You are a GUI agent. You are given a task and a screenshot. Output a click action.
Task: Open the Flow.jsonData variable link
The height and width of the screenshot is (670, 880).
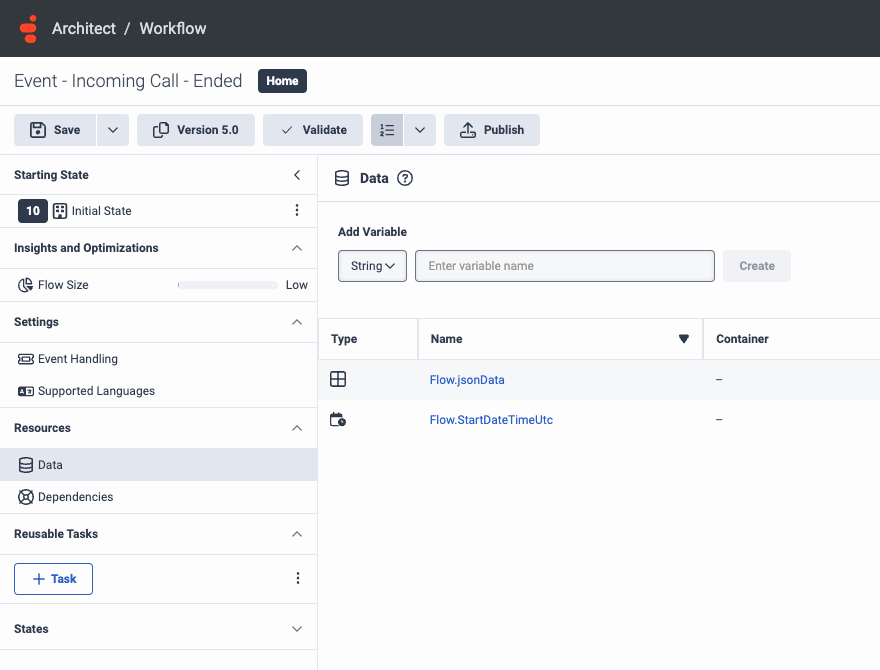(x=468, y=380)
